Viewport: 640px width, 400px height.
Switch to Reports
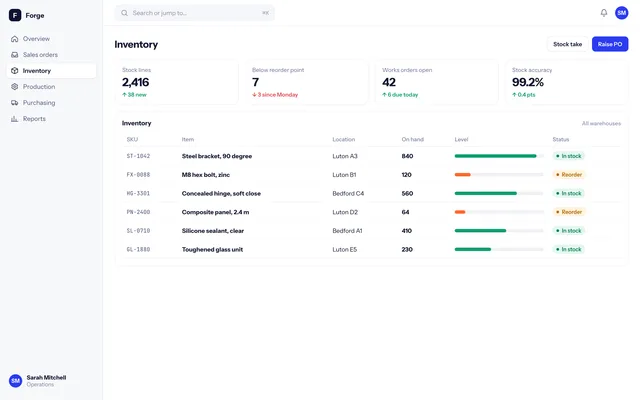pos(51,119)
